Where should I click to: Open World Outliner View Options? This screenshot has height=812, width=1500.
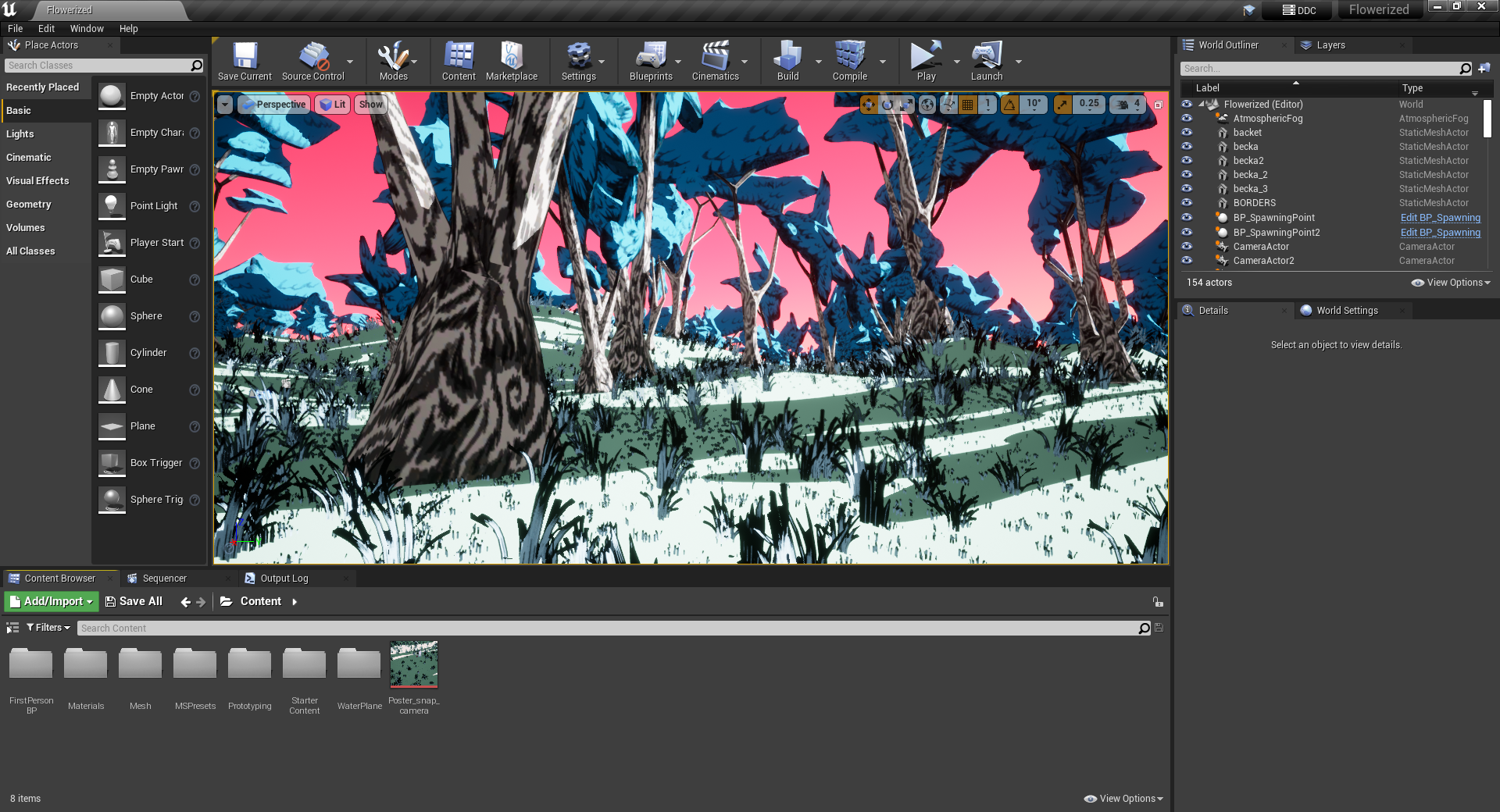[1451, 283]
